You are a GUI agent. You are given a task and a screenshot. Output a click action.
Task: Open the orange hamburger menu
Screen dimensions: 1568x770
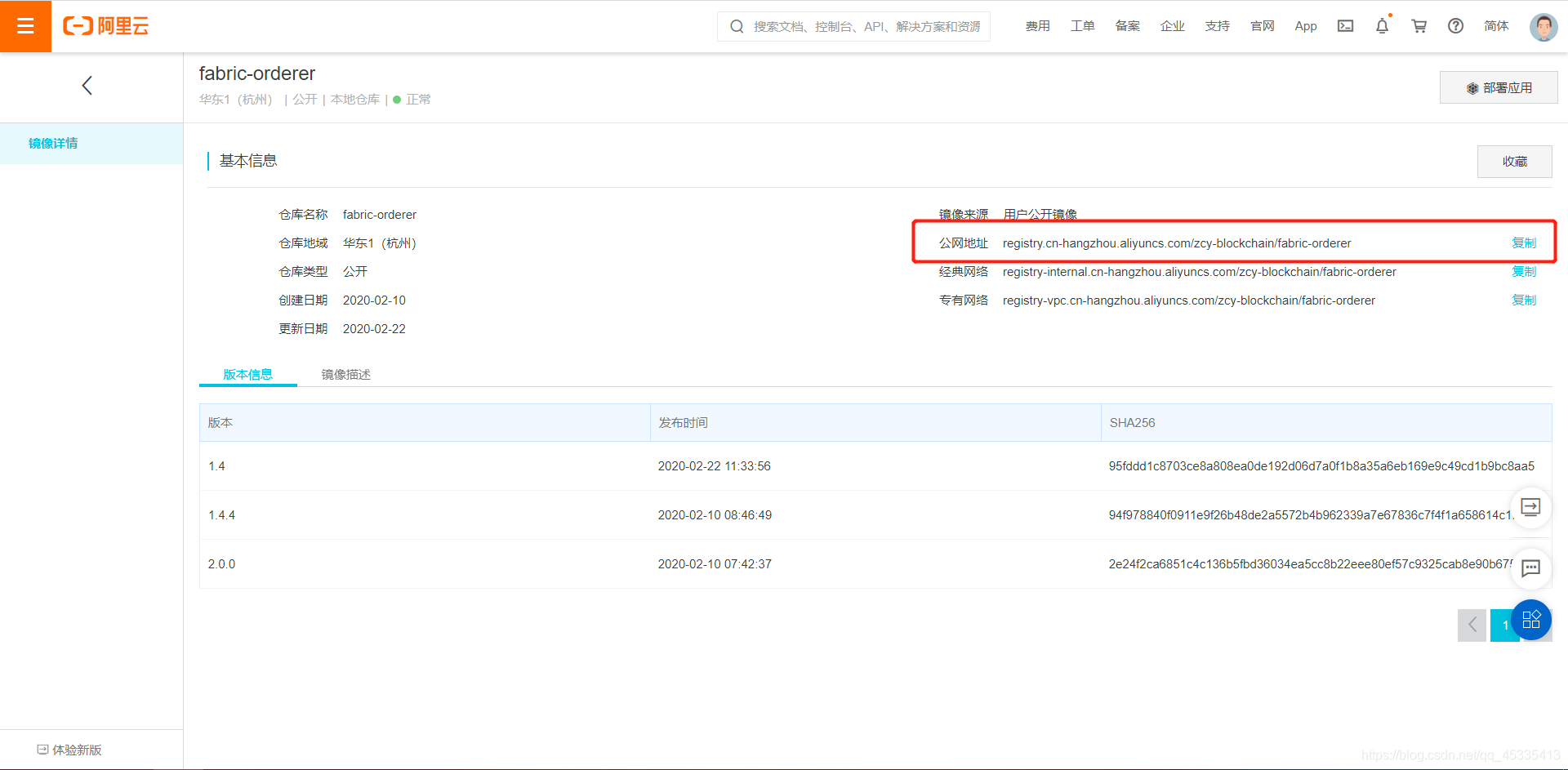25,26
